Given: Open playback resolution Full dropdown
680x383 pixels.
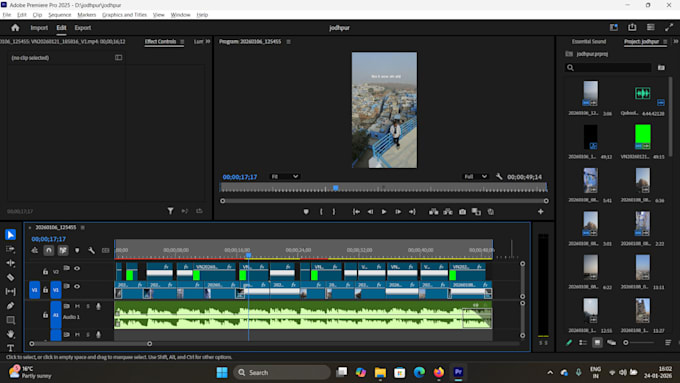Looking at the screenshot, I should [476, 177].
